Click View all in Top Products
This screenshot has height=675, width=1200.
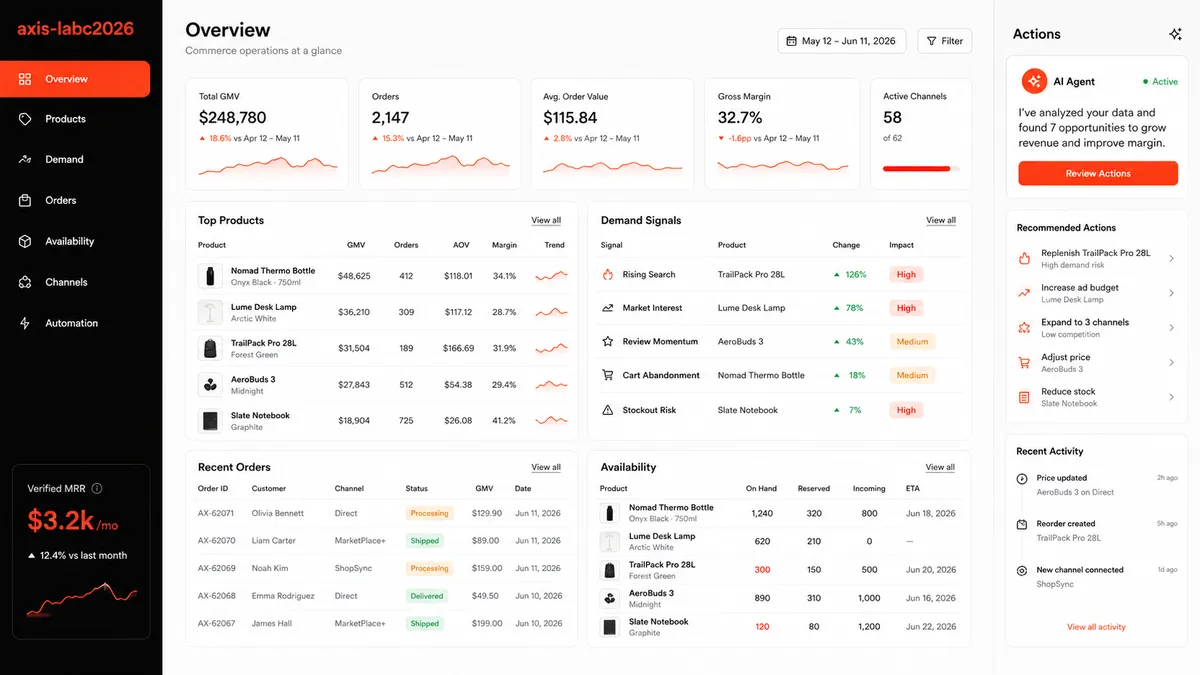[x=546, y=220]
